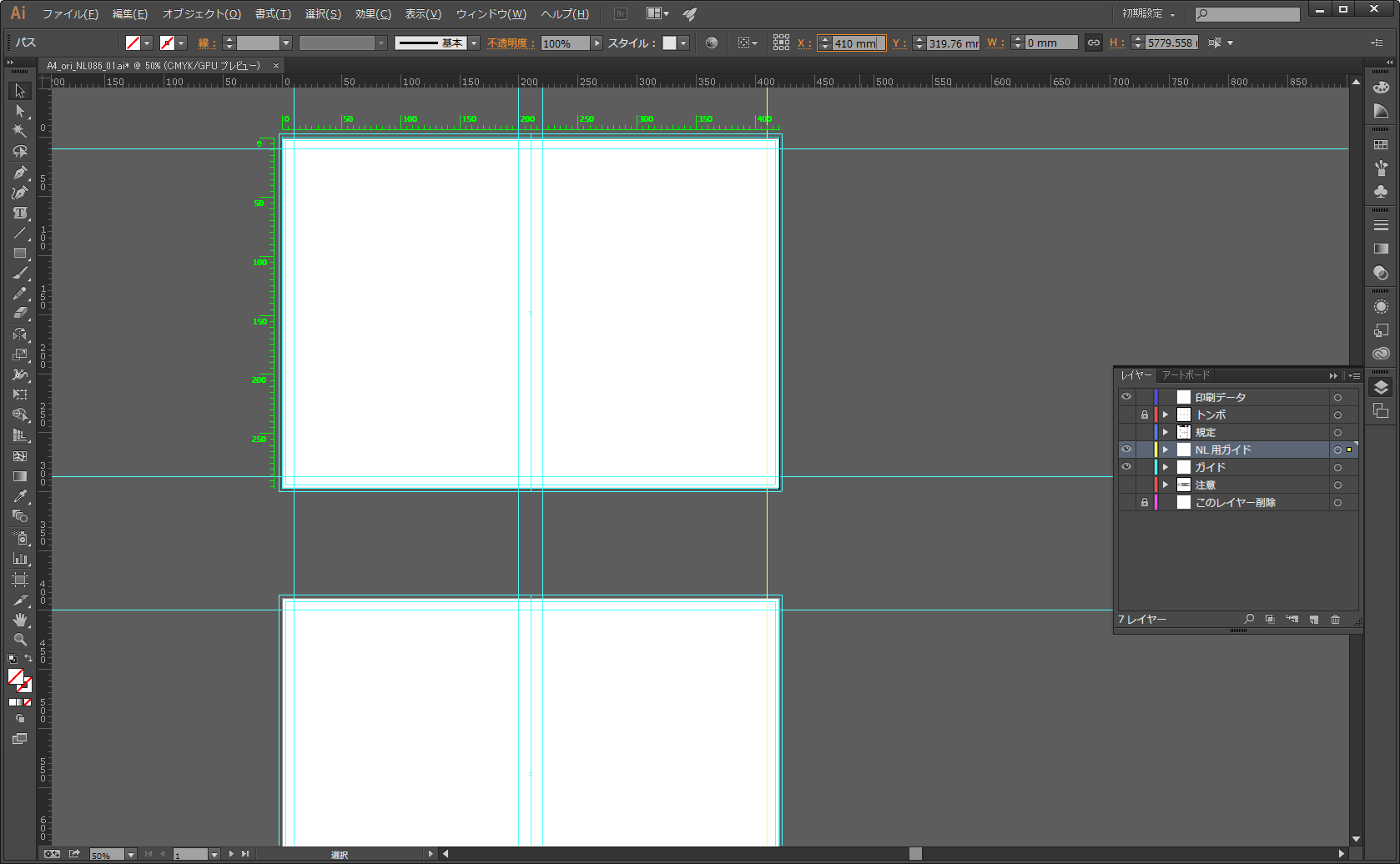Select the Eraser tool
Image resolution: width=1400 pixels, height=864 pixels.
(20, 314)
